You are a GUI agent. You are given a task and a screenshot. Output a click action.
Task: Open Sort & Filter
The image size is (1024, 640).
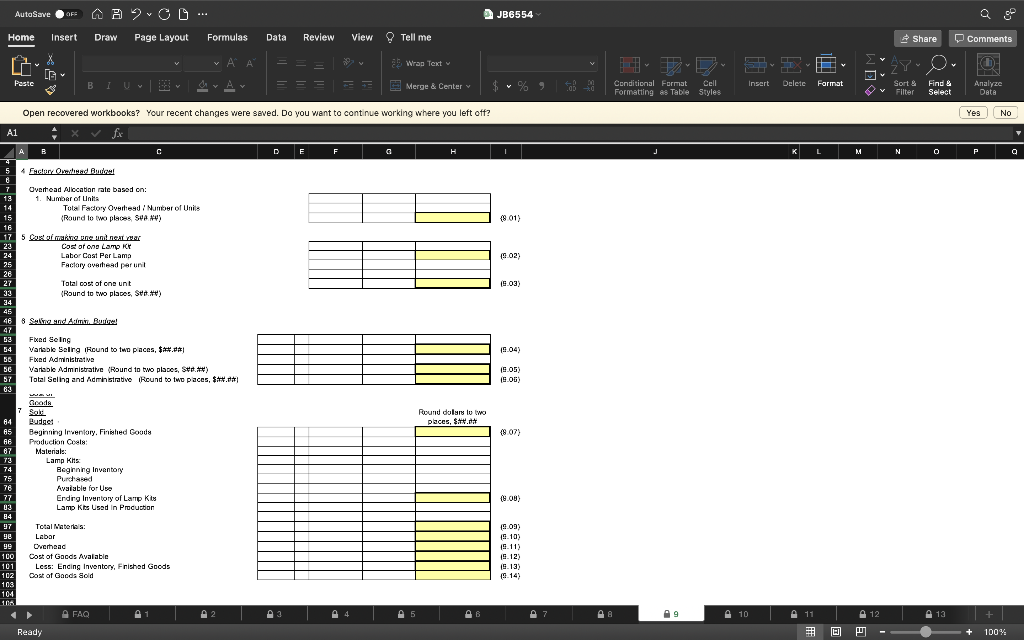(904, 75)
